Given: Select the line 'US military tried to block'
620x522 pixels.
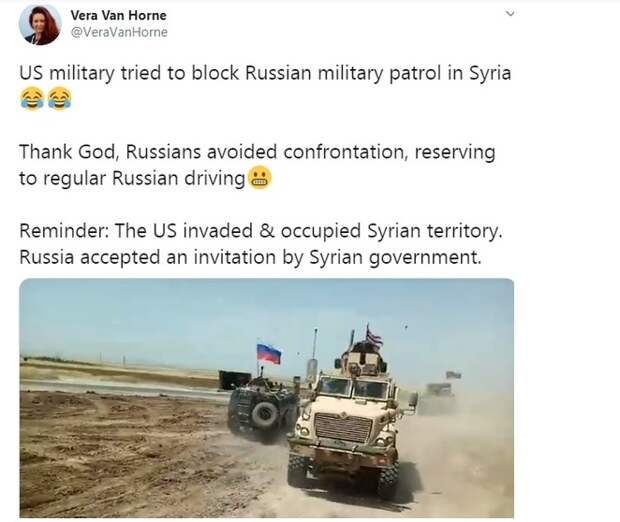Looking at the screenshot, I should (x=129, y=73).
